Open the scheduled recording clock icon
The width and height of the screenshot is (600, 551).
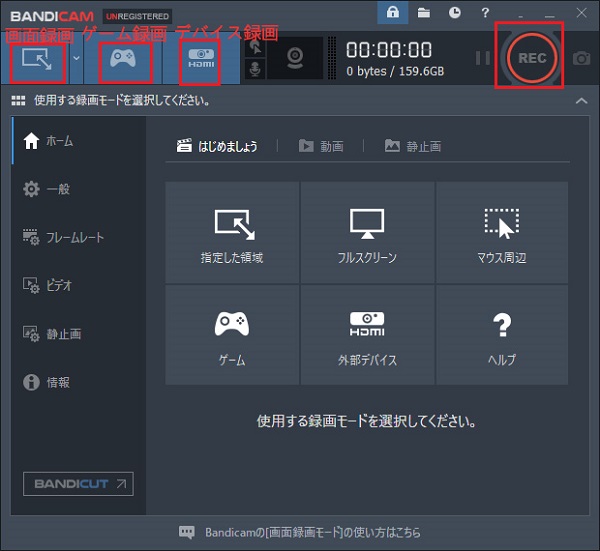455,13
